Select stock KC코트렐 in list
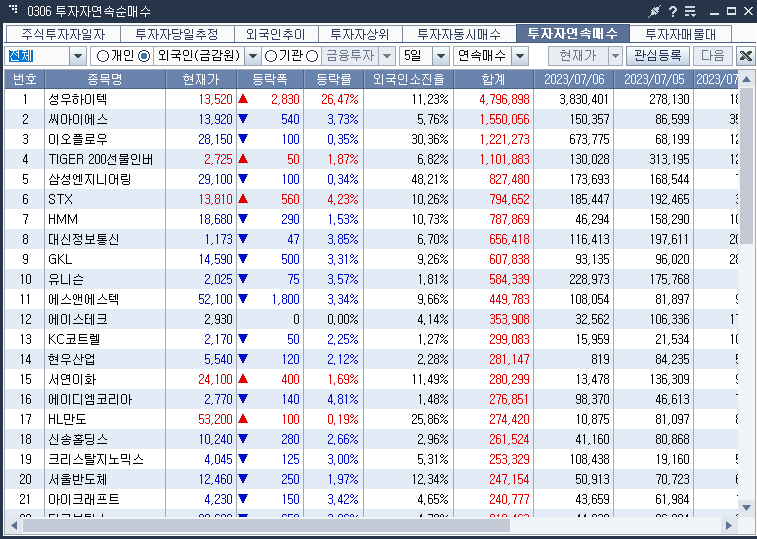This screenshot has width=757, height=539. (73, 339)
